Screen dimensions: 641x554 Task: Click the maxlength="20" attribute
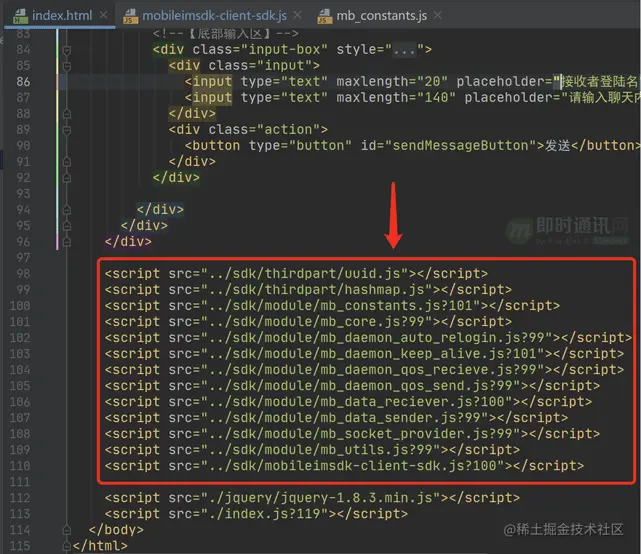(392, 81)
